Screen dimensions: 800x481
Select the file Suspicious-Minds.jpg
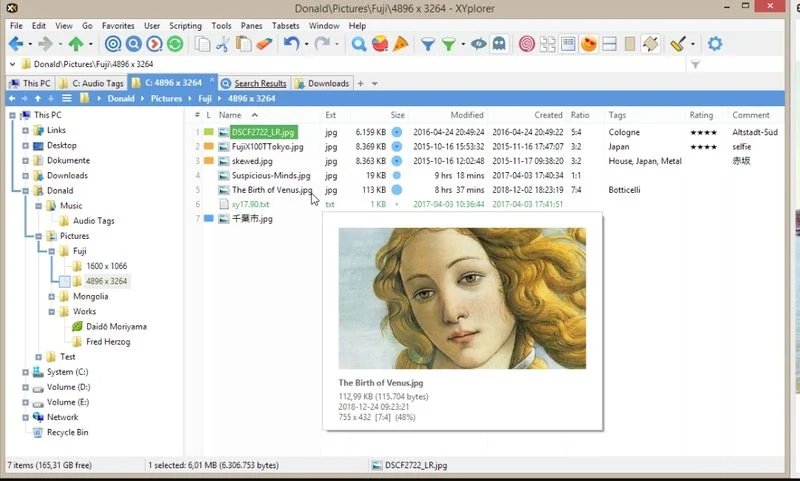[271, 175]
